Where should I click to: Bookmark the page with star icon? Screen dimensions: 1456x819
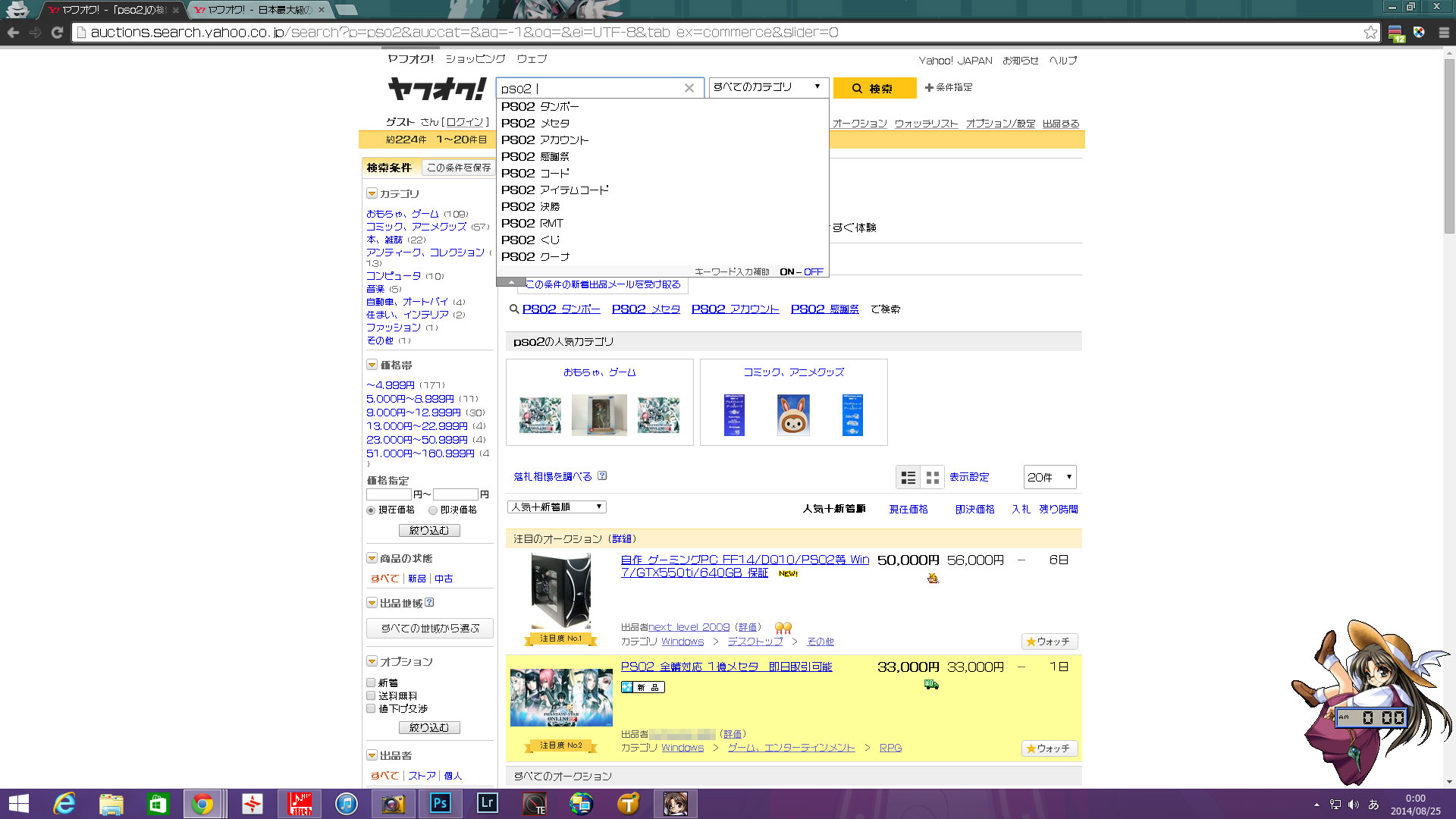pos(1370,33)
